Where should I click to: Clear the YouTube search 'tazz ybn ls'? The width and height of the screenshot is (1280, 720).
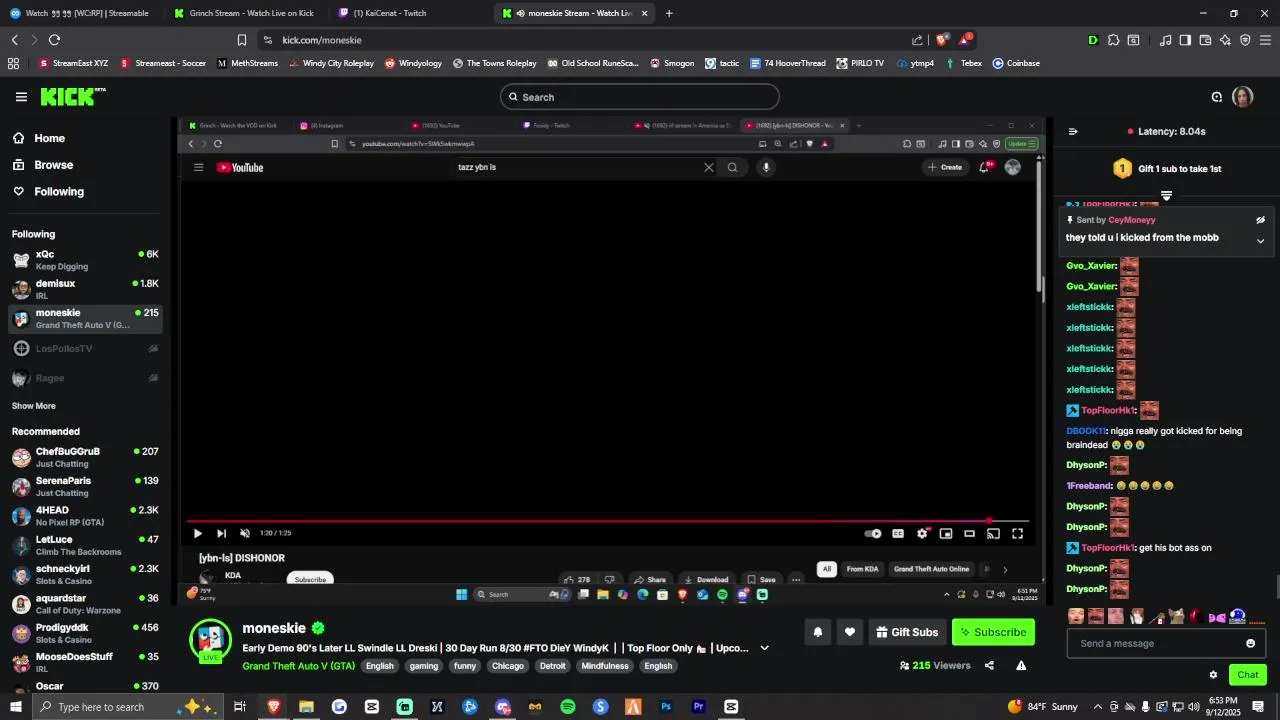(x=709, y=167)
